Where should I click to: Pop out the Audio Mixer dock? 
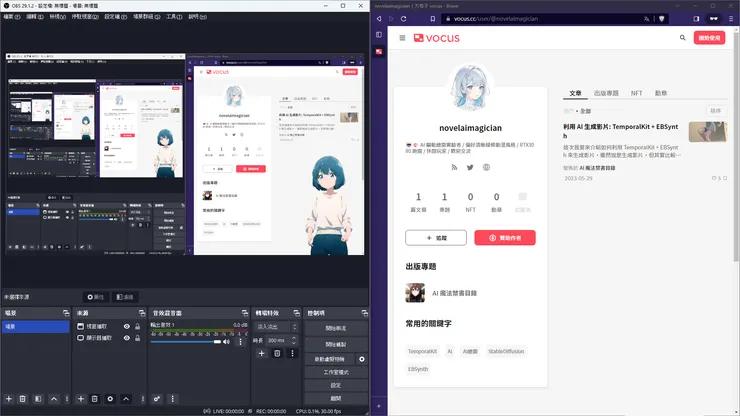tap(244, 313)
